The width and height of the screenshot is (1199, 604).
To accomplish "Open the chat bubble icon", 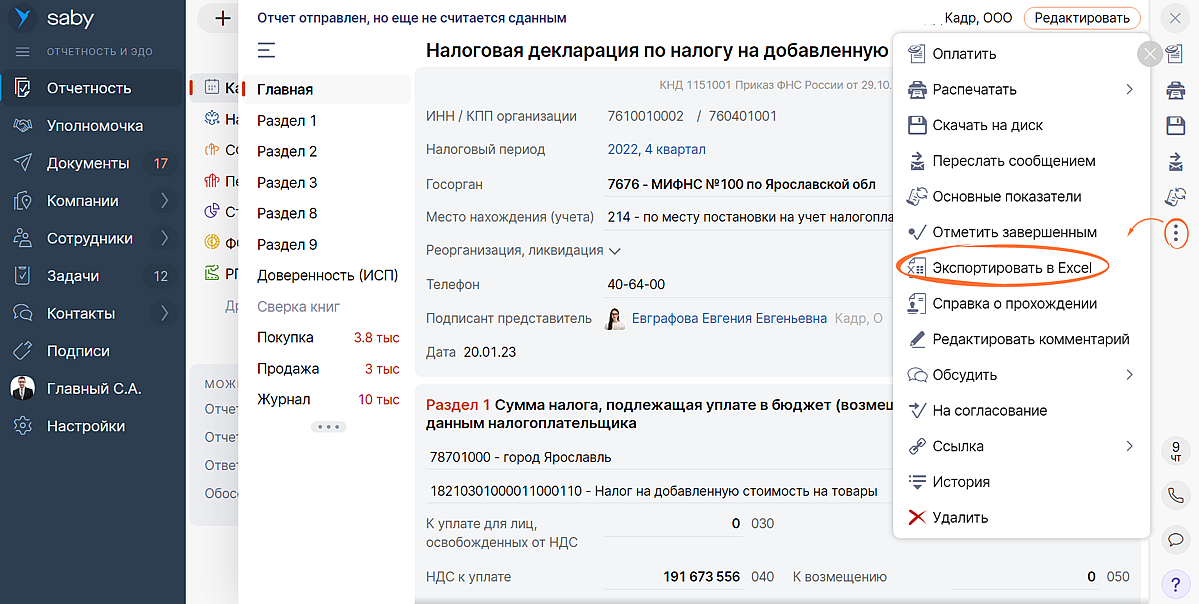I will 1176,539.
